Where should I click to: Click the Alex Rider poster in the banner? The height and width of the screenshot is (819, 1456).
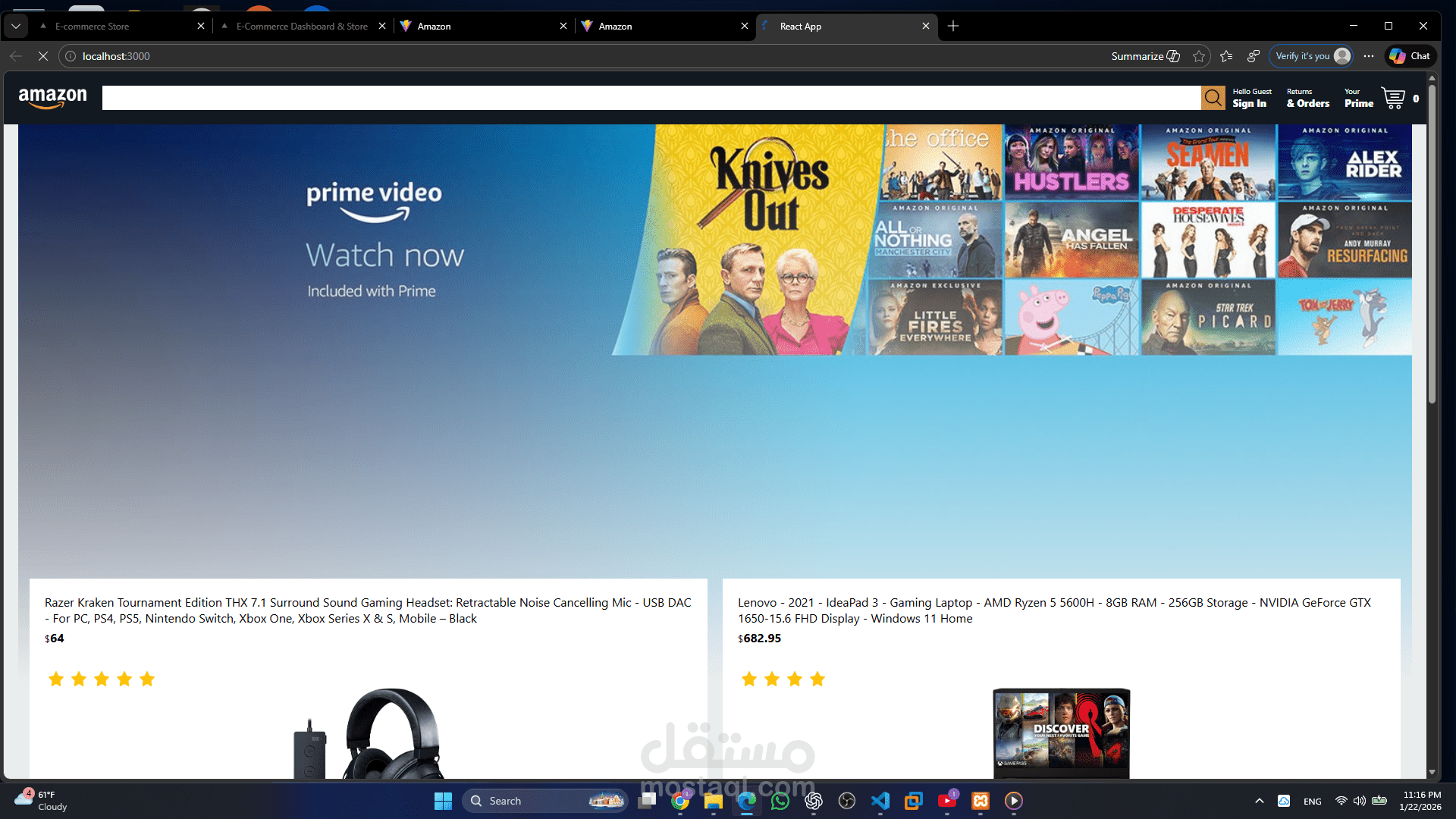coord(1345,162)
